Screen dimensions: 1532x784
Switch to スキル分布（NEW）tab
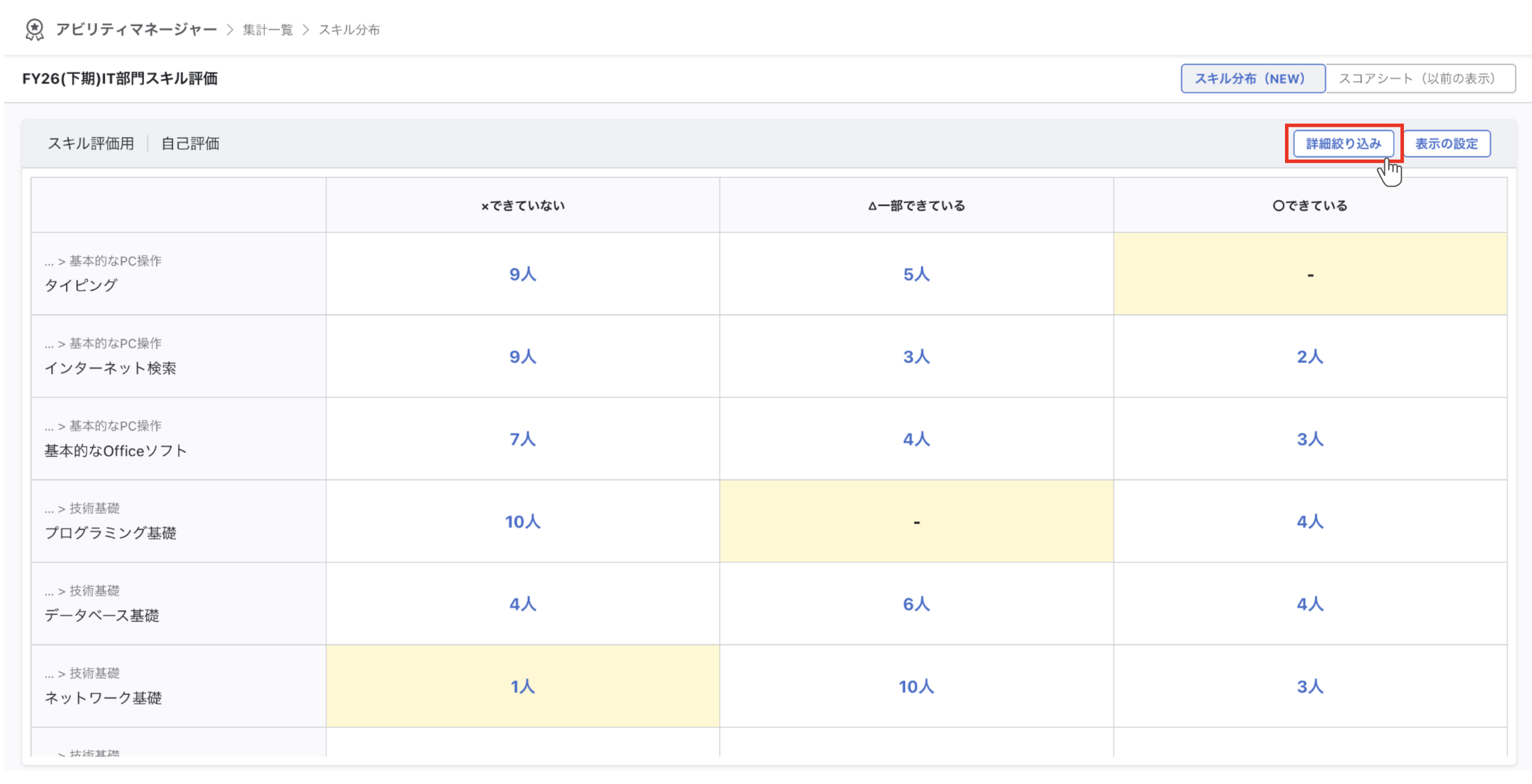[x=1253, y=78]
